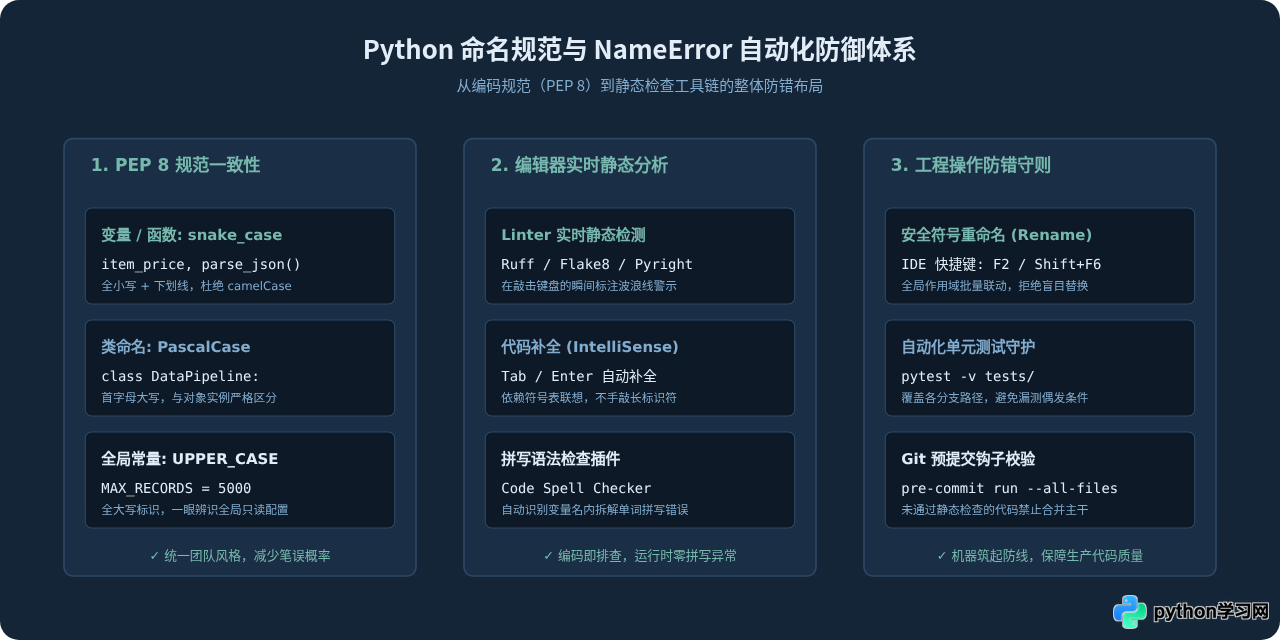Click card title '自动化单元测试守护'
Image resolution: width=1280 pixels, height=640 pixels.
click(968, 347)
